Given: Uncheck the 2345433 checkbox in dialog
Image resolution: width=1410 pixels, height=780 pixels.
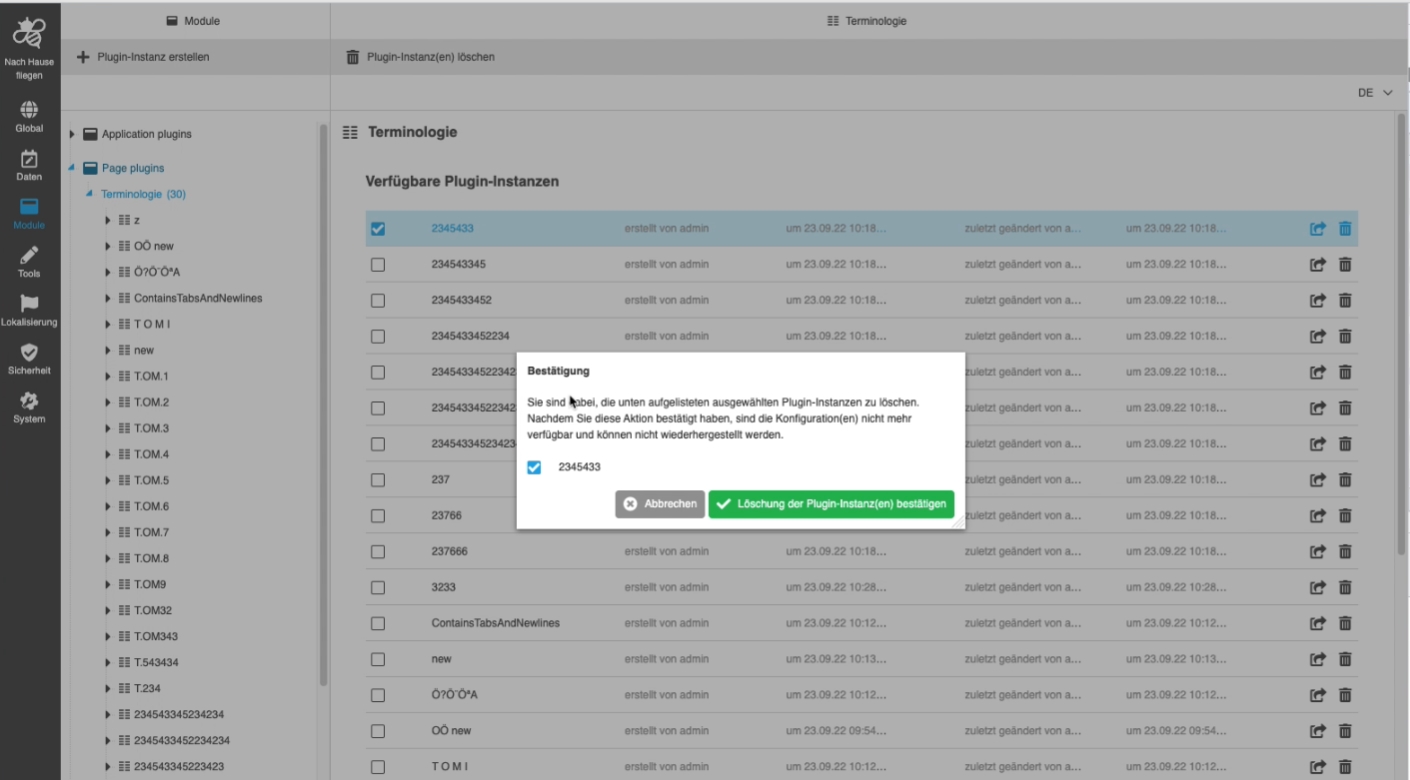Looking at the screenshot, I should click(x=534, y=467).
